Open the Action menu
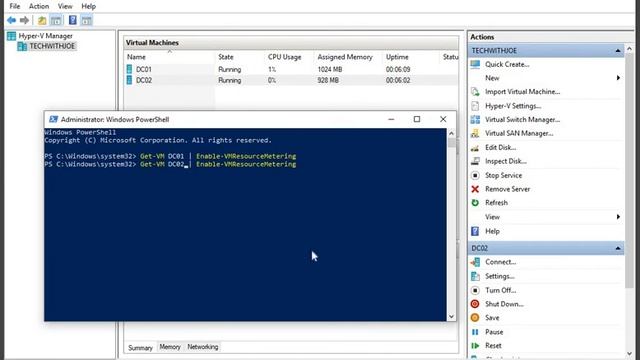The width and height of the screenshot is (640, 360). click(x=39, y=6)
